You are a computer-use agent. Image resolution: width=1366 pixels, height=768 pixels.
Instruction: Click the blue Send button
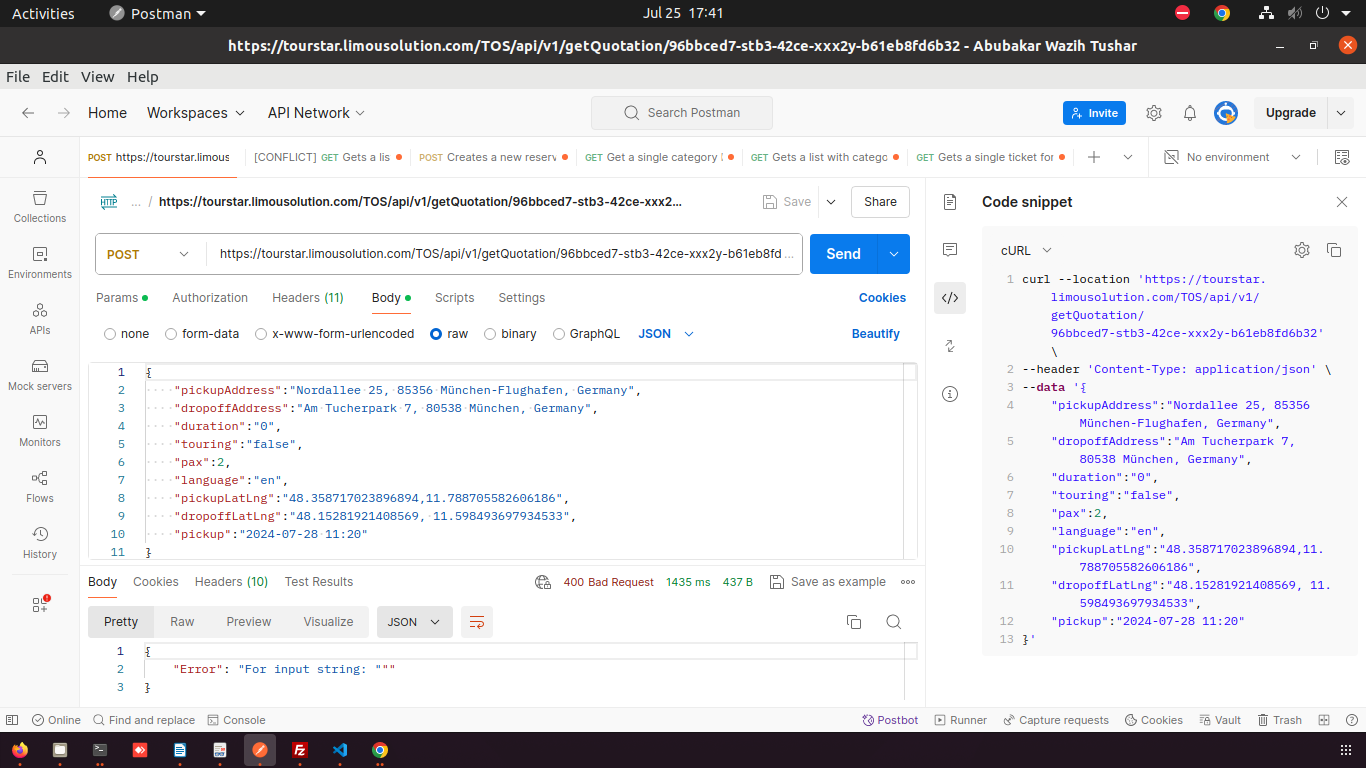coord(843,254)
